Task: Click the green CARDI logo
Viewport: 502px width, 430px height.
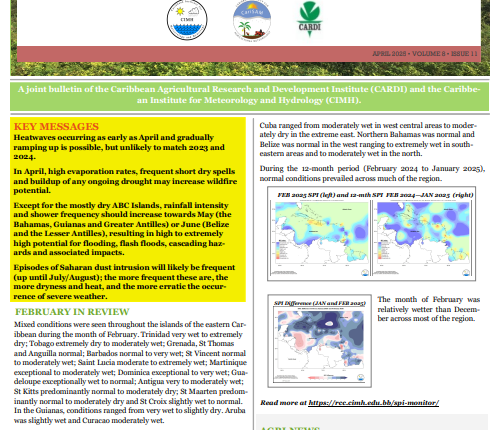Action: coord(309,19)
